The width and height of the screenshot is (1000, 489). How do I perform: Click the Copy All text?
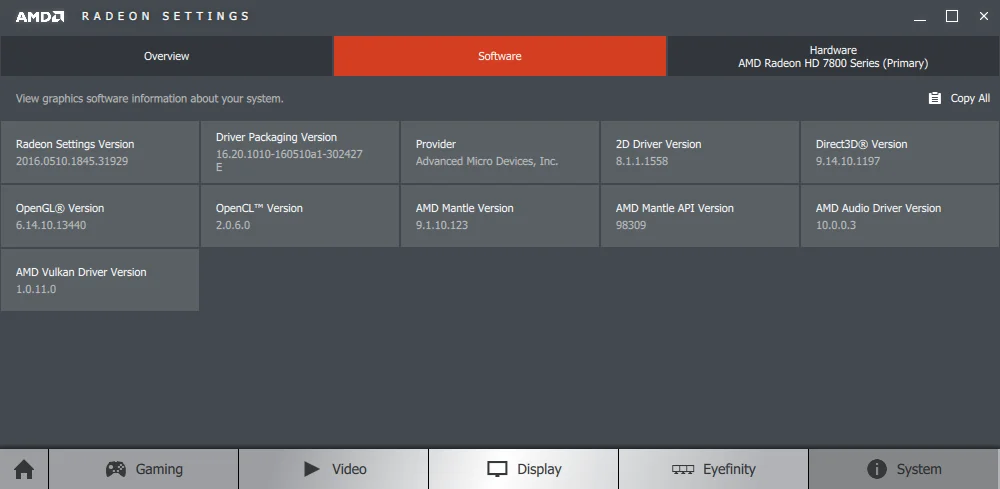[x=970, y=98]
